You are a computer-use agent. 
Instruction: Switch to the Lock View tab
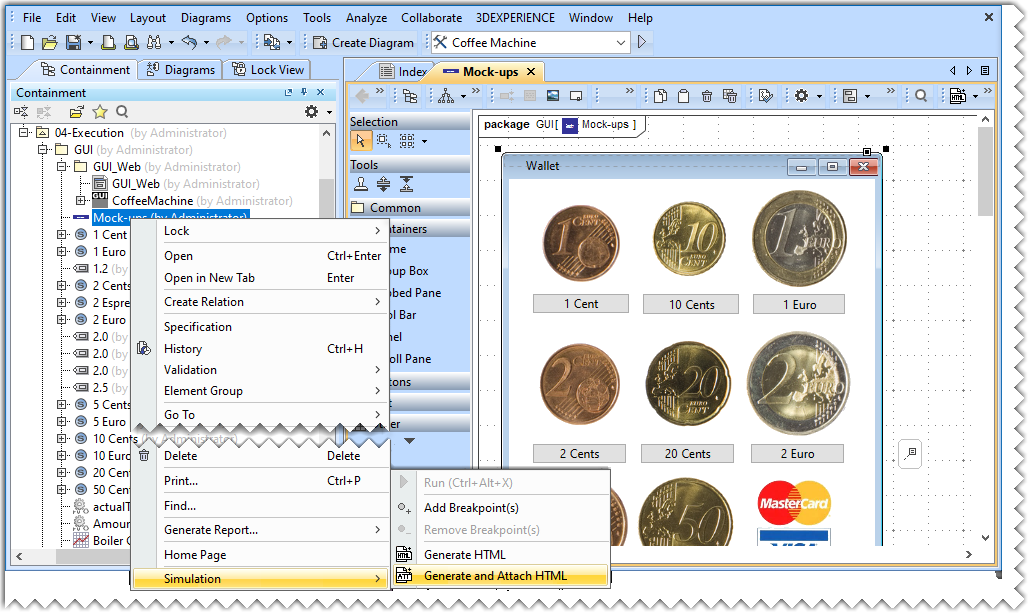click(267, 70)
